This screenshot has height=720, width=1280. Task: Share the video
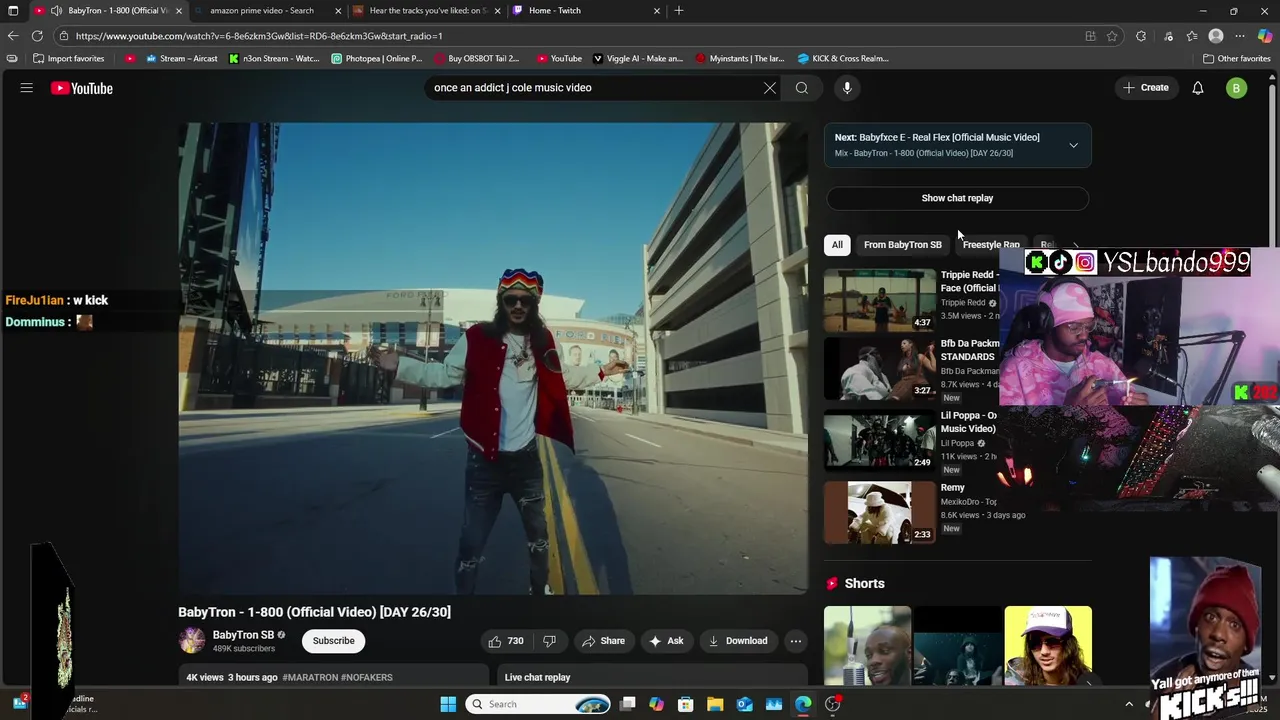pos(603,641)
